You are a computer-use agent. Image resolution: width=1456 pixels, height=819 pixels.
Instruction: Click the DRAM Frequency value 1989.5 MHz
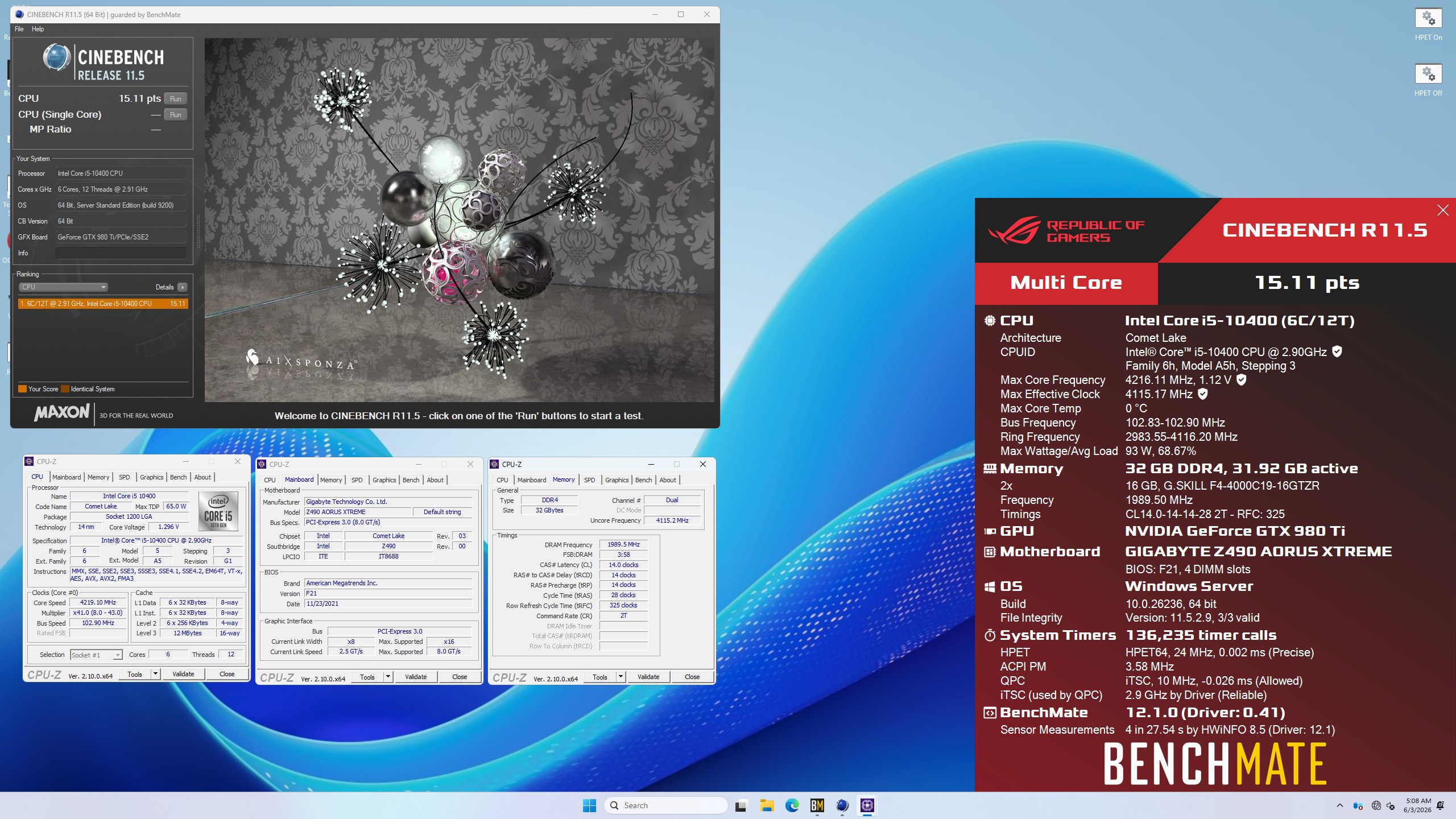pos(623,544)
